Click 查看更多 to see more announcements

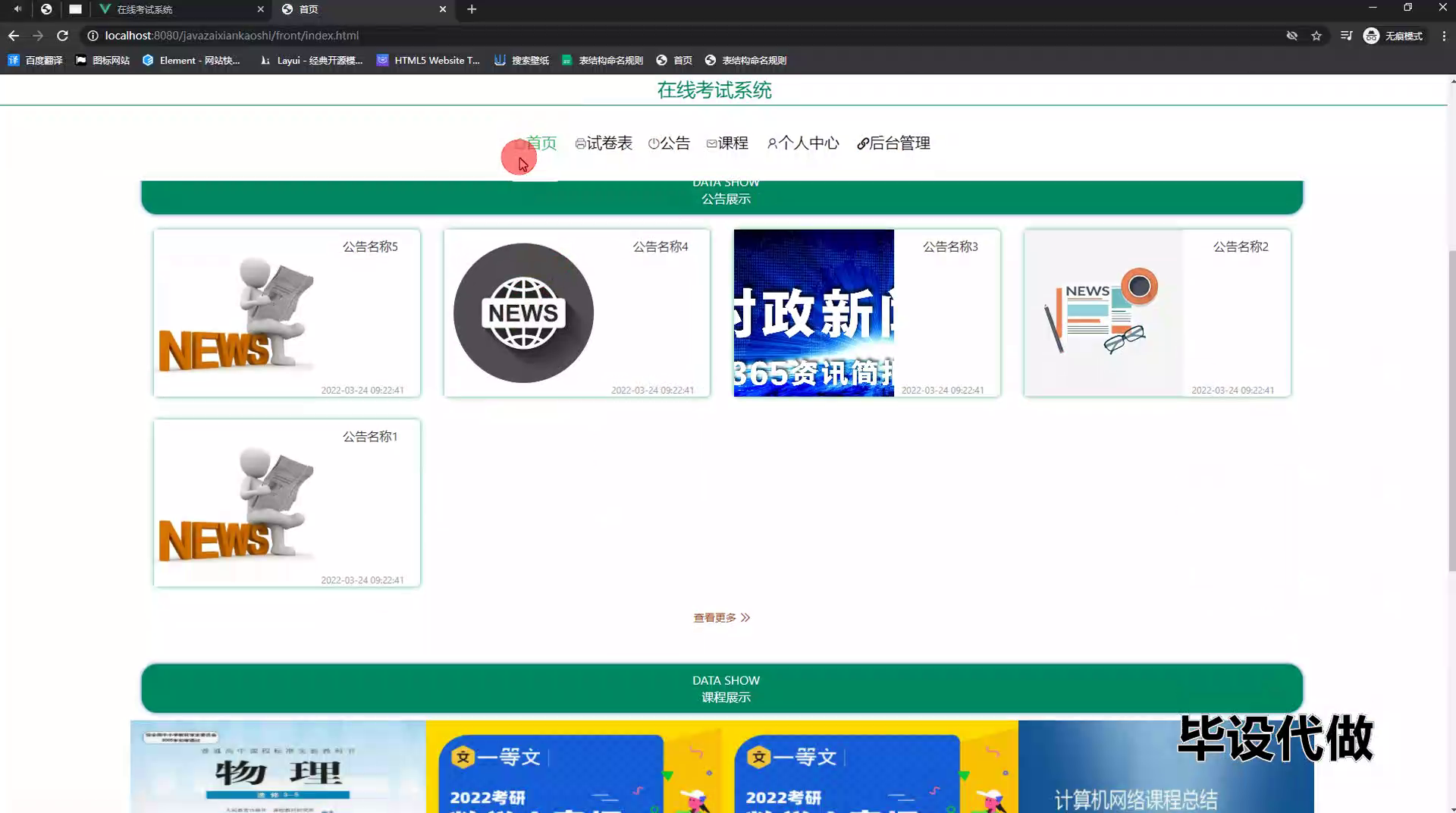tap(721, 617)
